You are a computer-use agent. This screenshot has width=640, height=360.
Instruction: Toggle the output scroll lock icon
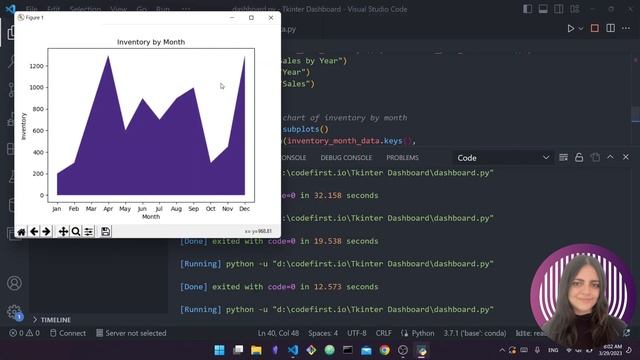point(579,158)
